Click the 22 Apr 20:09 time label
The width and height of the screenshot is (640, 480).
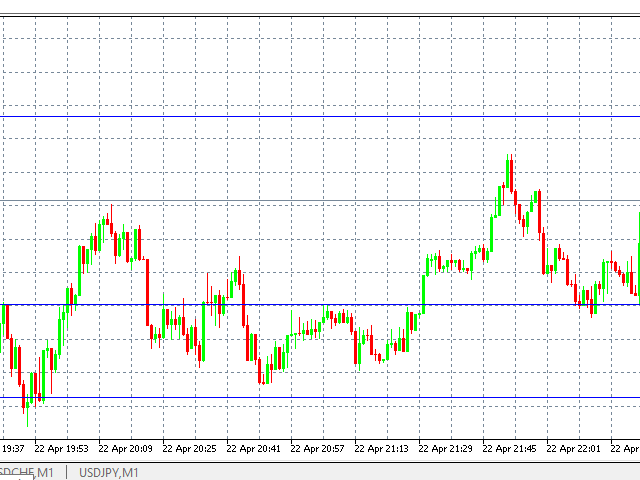click(125, 449)
